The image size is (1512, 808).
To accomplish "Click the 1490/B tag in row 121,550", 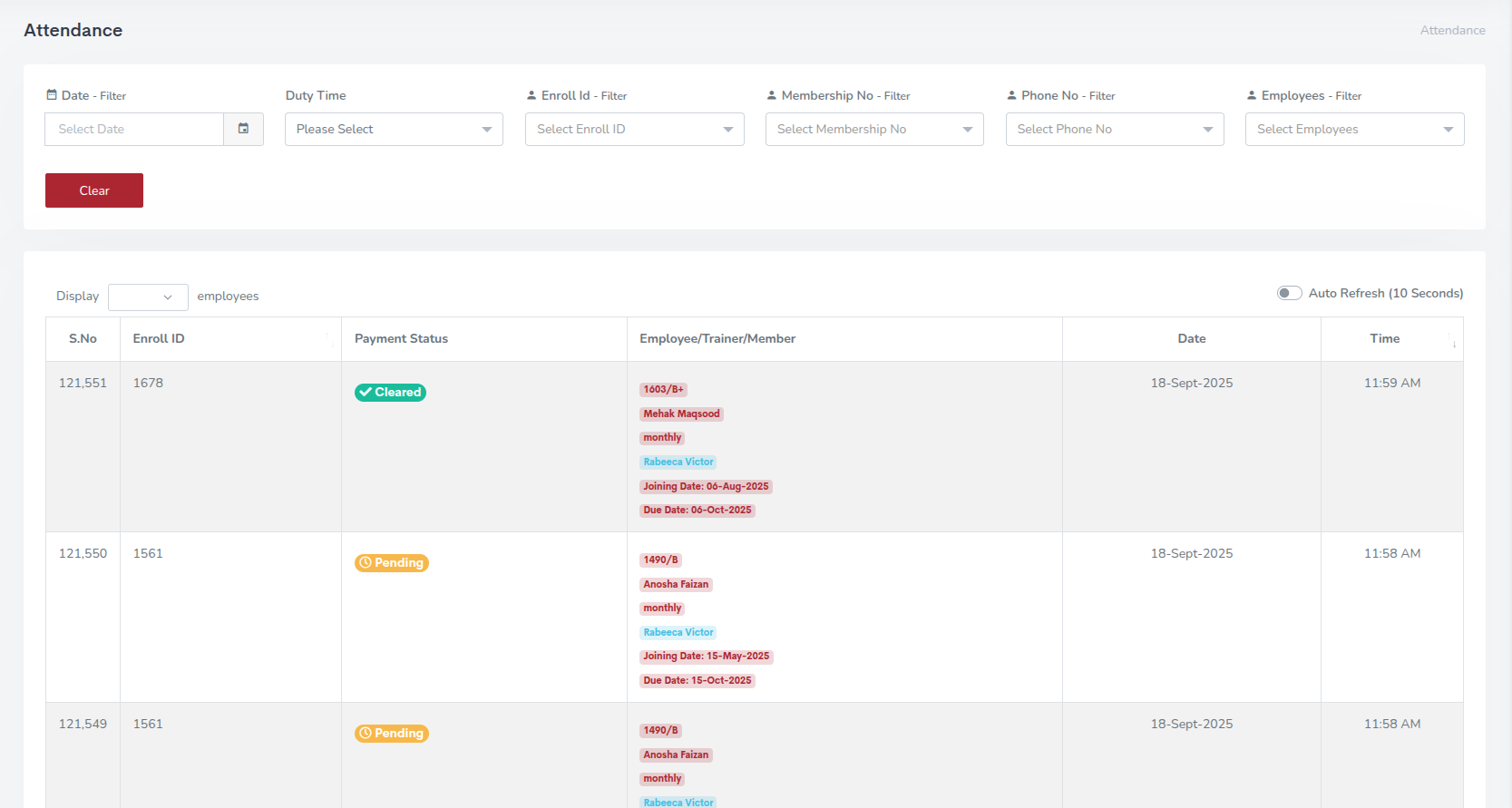I will click(660, 560).
